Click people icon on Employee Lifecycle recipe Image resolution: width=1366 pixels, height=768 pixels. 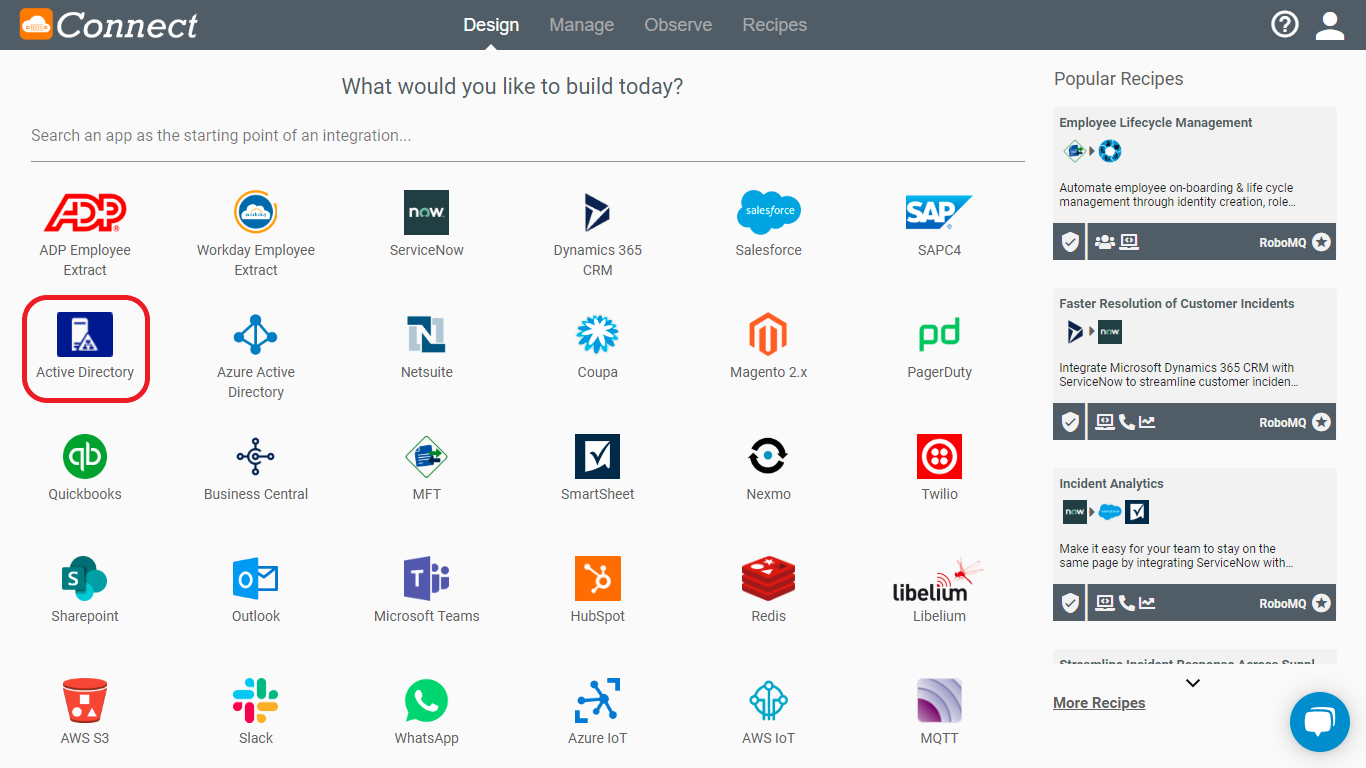(1104, 242)
